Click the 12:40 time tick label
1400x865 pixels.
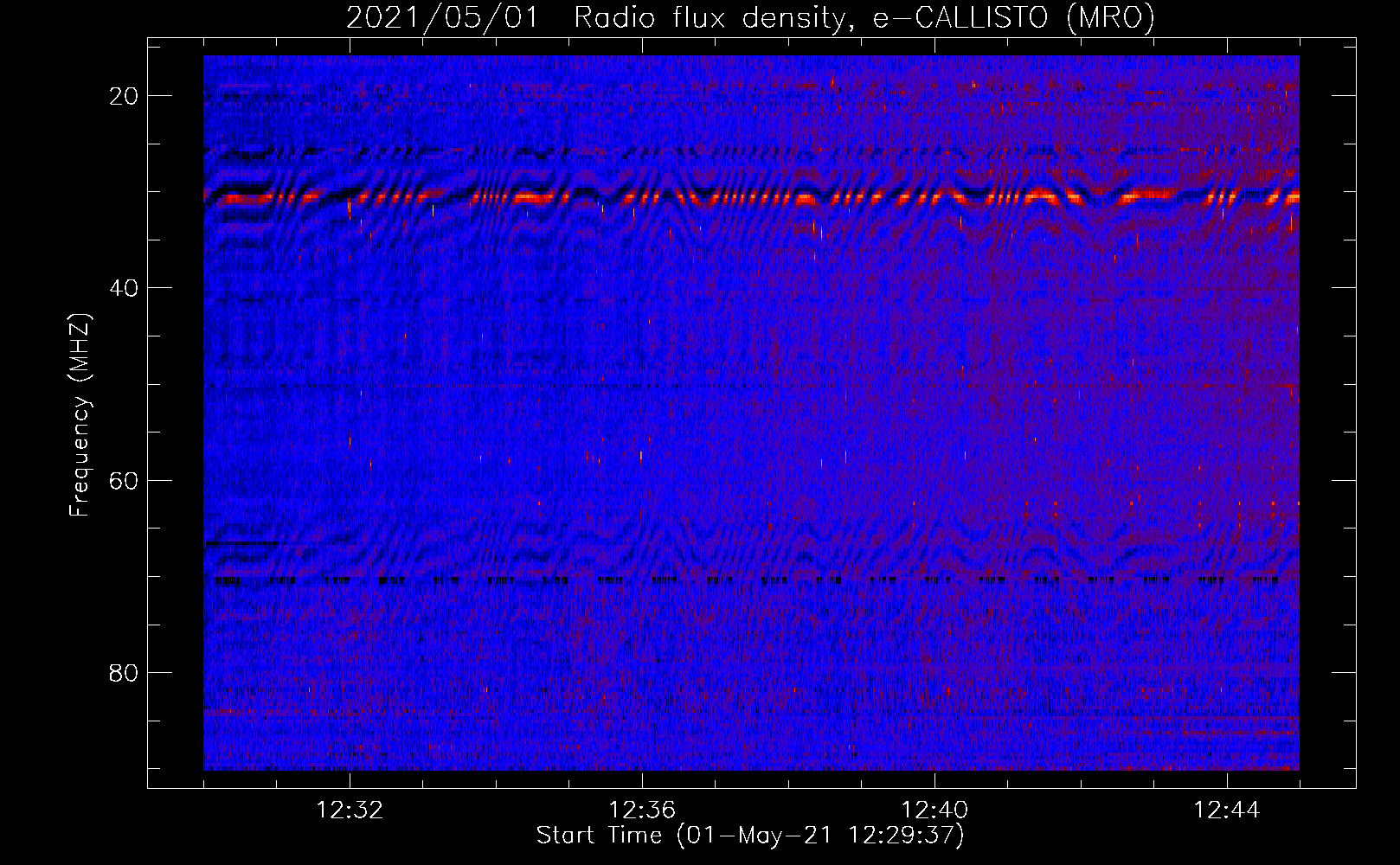(934, 811)
